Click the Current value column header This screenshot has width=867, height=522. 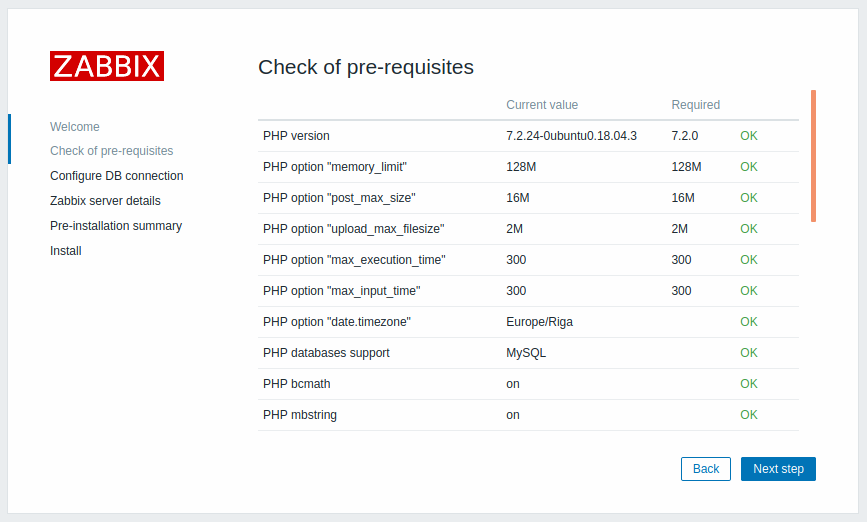(542, 105)
